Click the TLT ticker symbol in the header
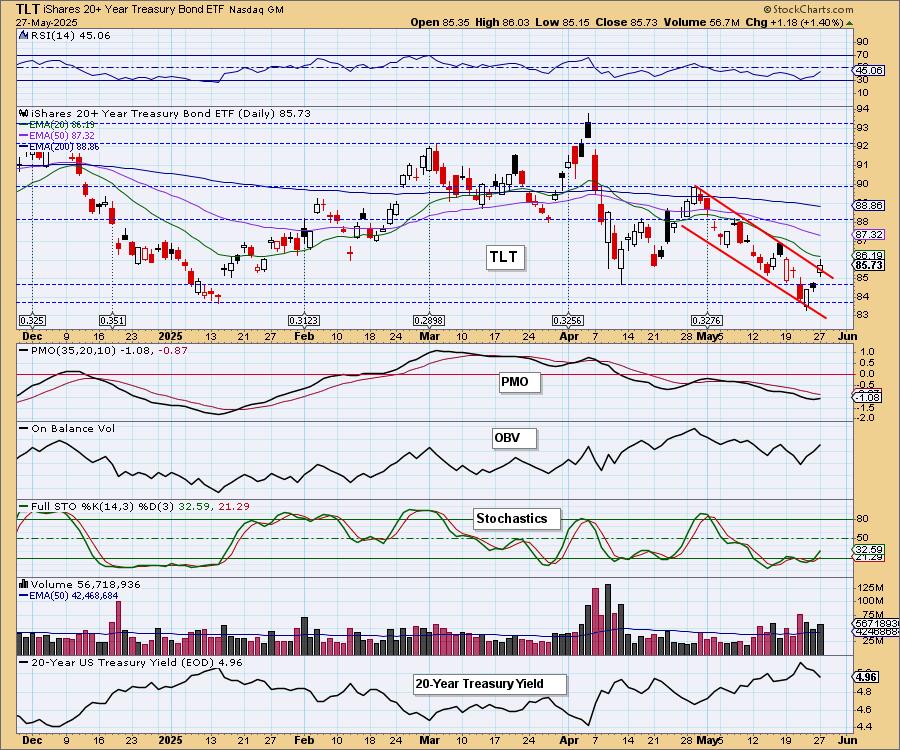Screen dimensions: 900x750 click(28, 9)
